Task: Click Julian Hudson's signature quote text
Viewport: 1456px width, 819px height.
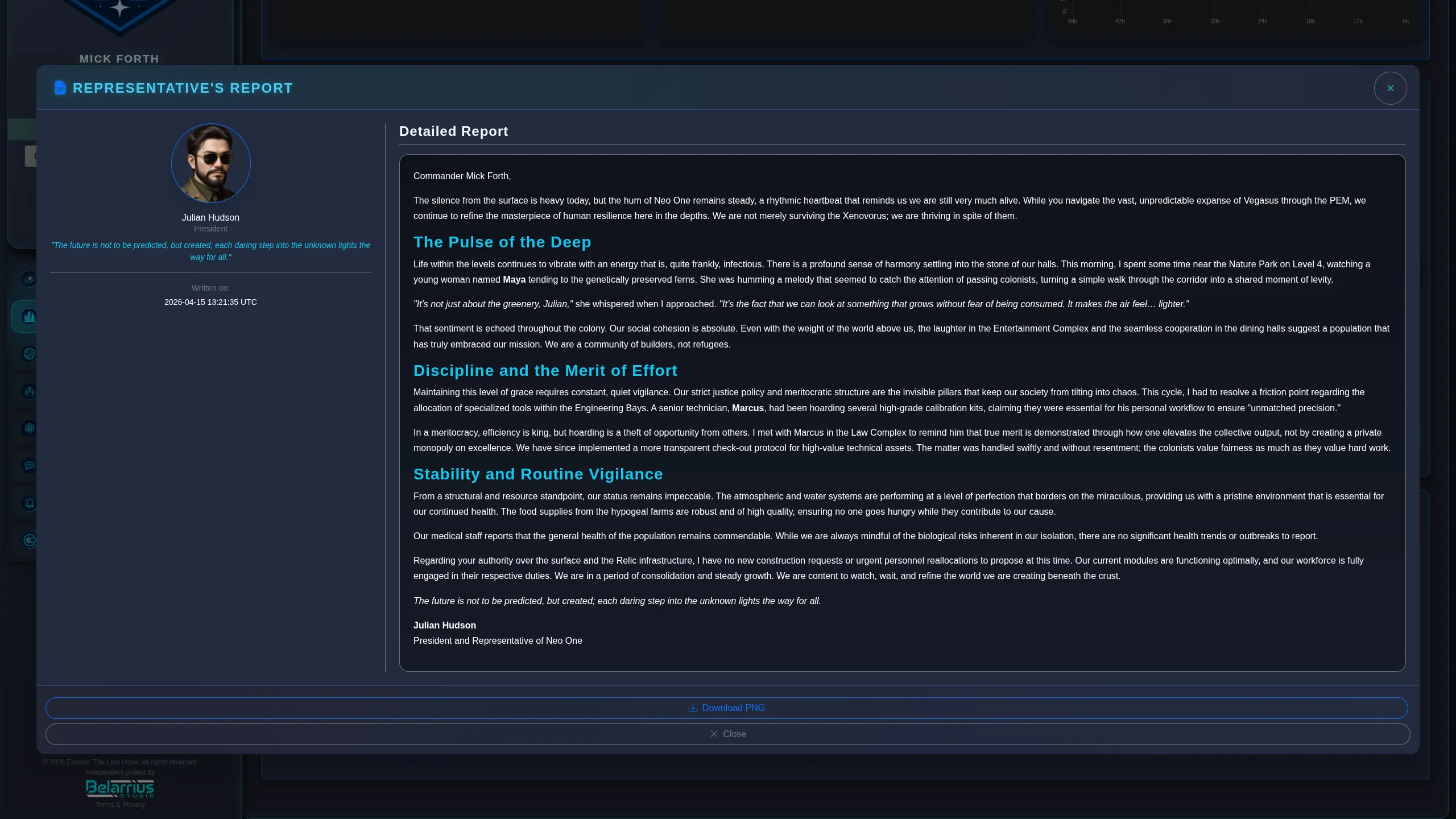Action: pos(210,251)
